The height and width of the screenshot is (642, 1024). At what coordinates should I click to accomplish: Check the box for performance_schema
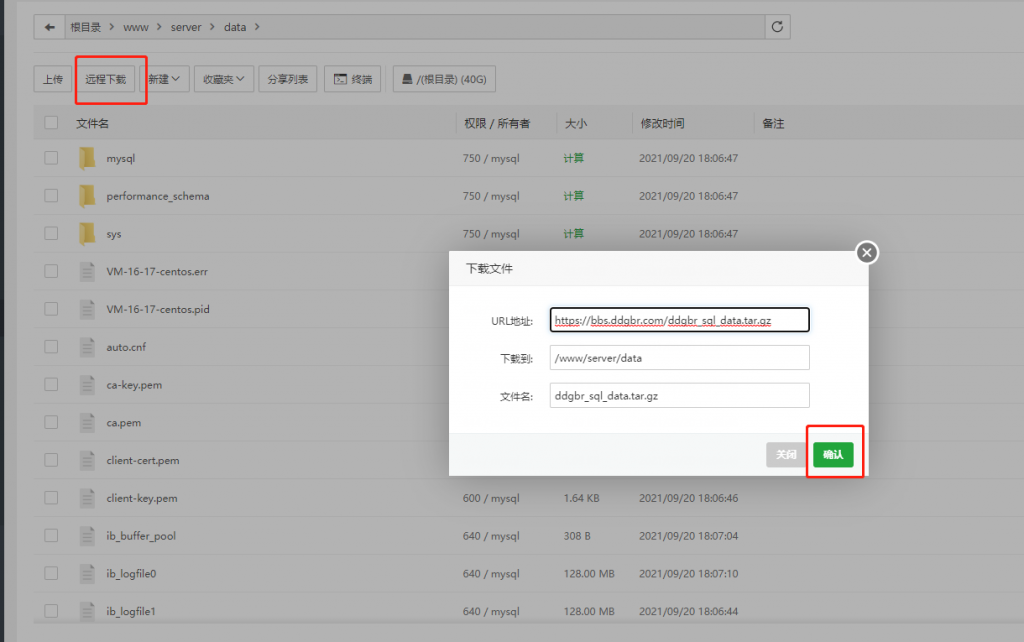click(51, 196)
